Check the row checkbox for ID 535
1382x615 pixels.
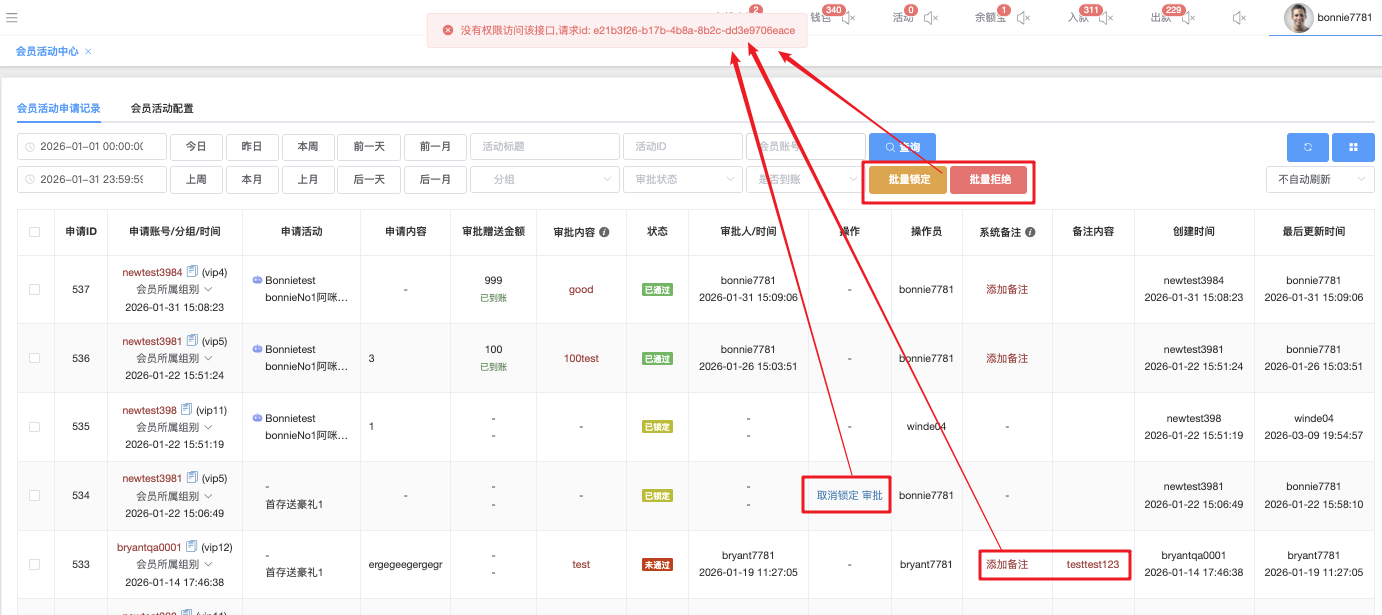click(x=35, y=426)
